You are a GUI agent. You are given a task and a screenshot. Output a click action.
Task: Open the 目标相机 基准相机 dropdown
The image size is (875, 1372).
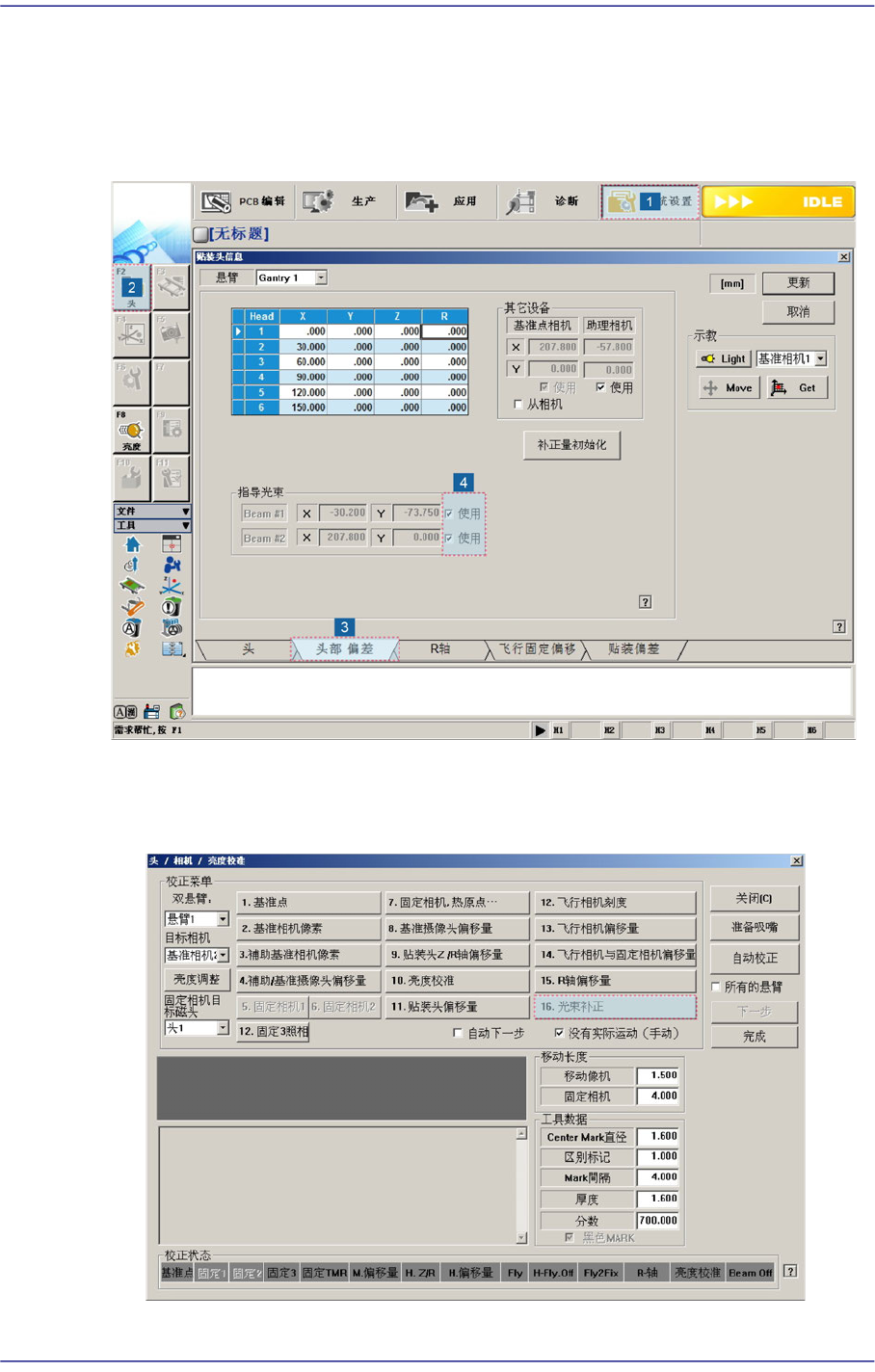tap(223, 956)
